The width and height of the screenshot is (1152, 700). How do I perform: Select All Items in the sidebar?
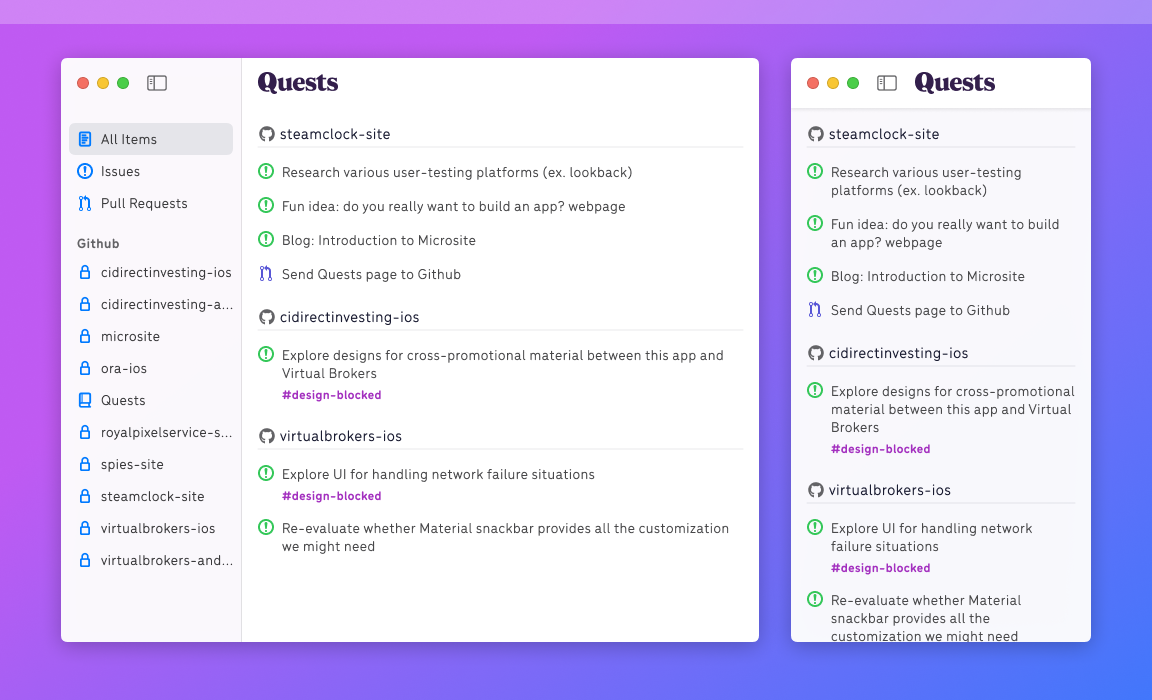pos(151,139)
